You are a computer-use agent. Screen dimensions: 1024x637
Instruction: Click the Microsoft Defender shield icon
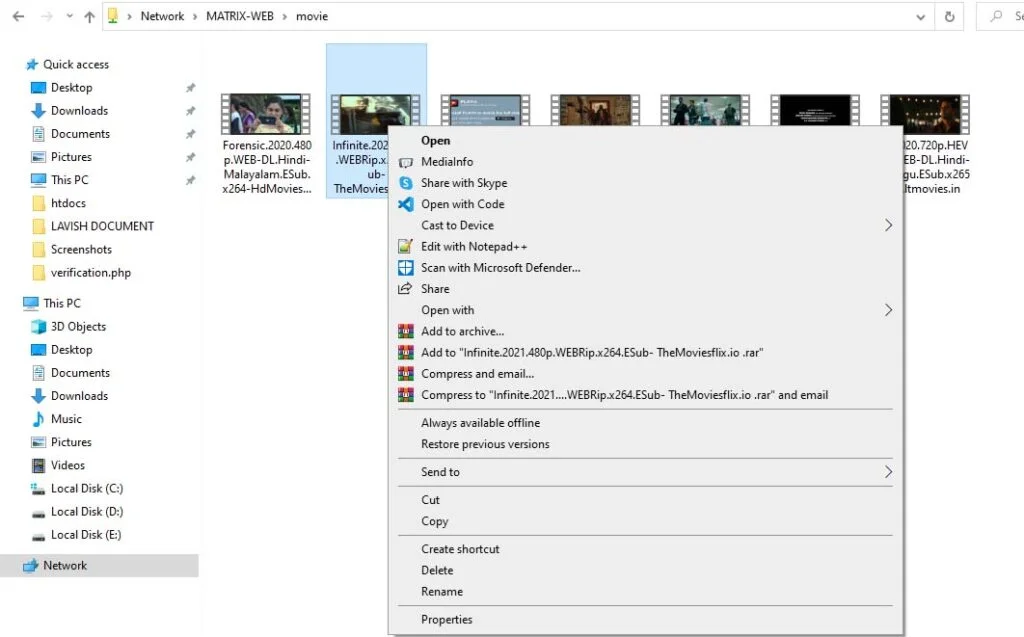406,268
